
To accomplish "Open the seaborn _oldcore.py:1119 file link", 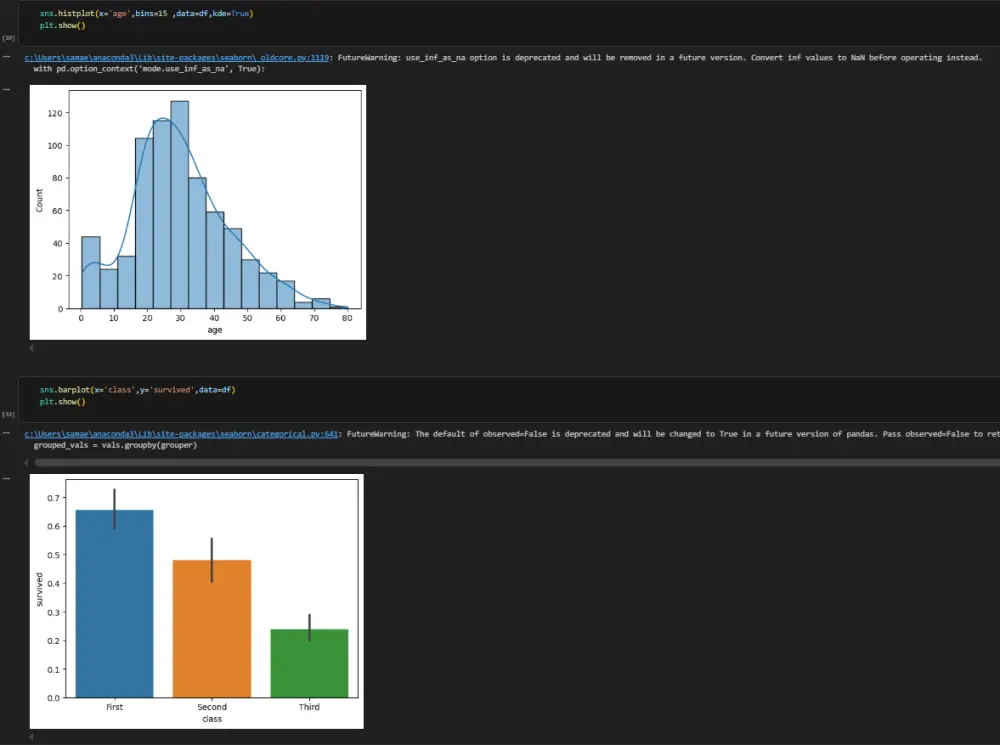I will pos(177,57).
